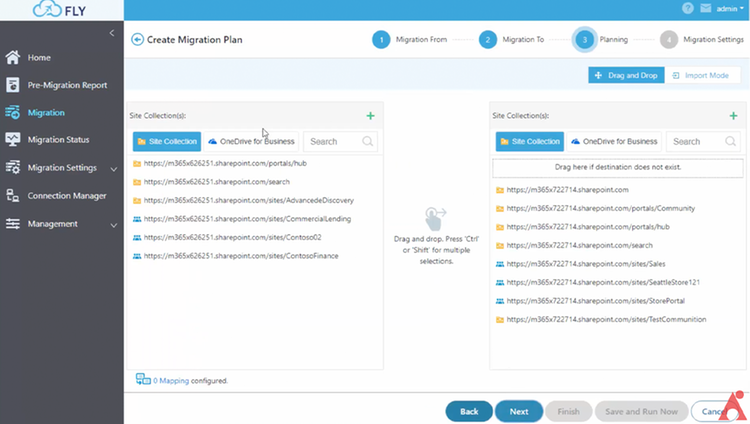
Task: Select the sites/ContosoFinance source site
Action: coord(241,256)
